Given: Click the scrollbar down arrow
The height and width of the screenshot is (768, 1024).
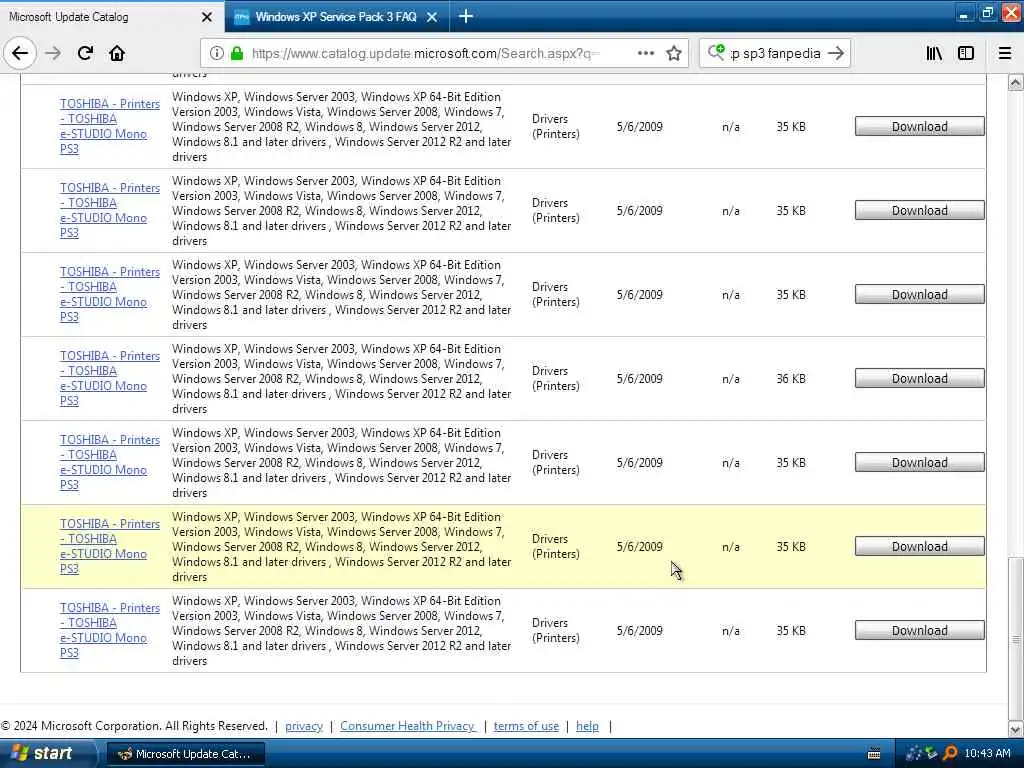Looking at the screenshot, I should (1016, 729).
